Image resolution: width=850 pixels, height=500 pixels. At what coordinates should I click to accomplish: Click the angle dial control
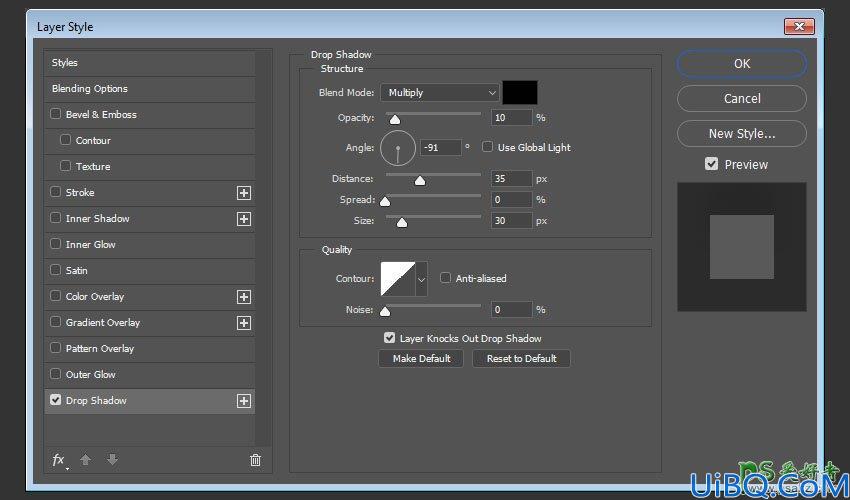(x=398, y=148)
